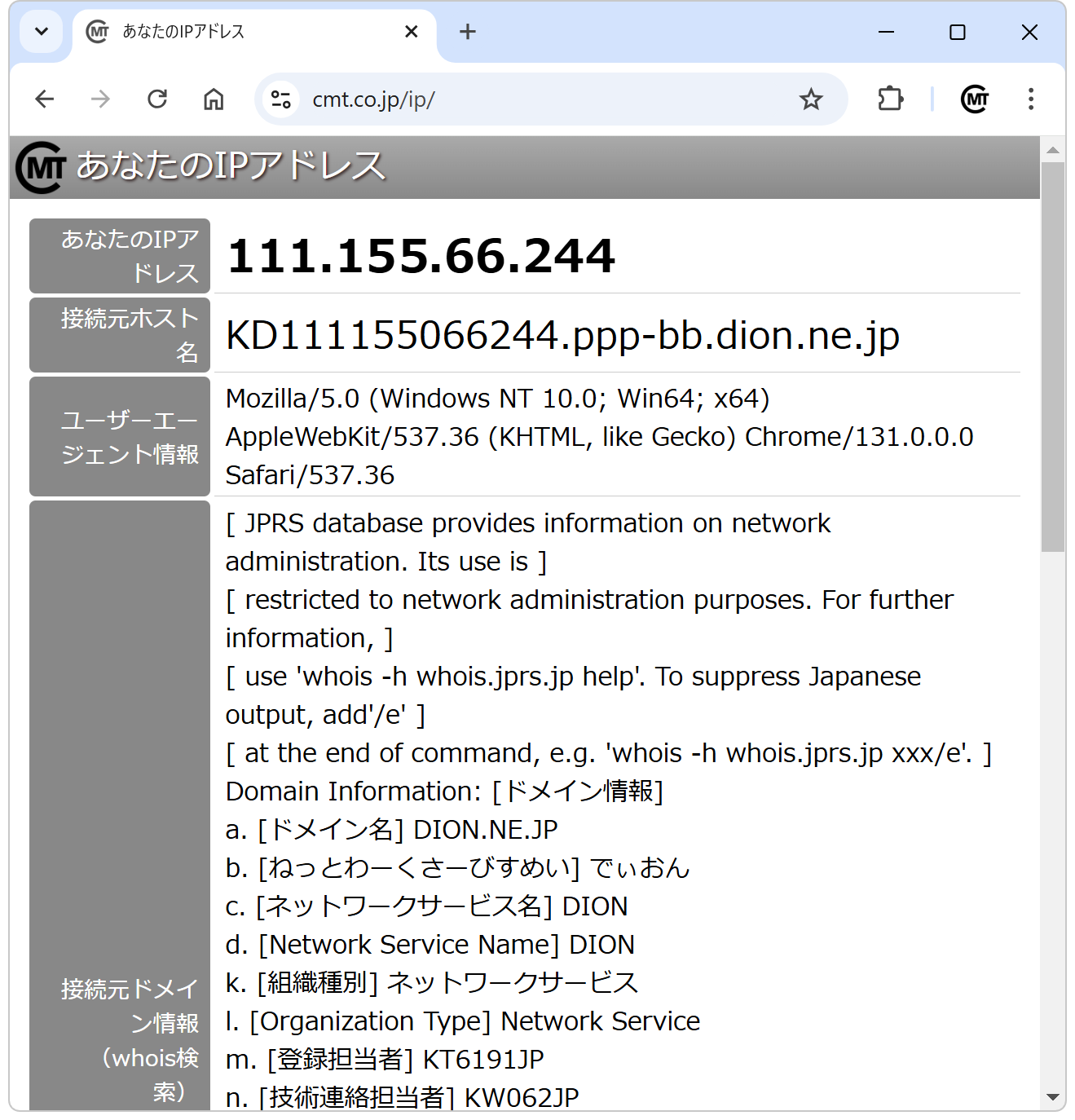Click the 技術連絡担当者 KW062JP line
The image size is (1075, 1120).
coord(402,1097)
